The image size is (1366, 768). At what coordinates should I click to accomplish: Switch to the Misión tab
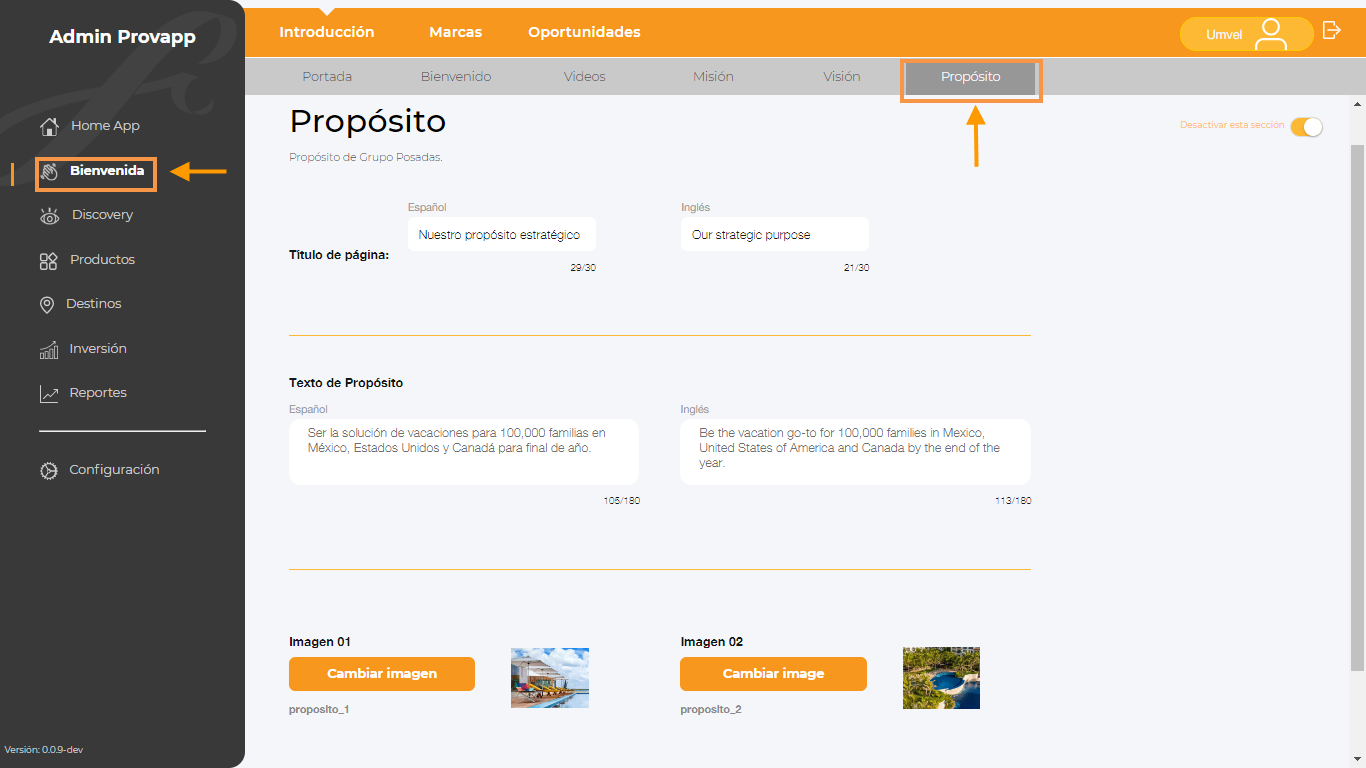pos(713,76)
